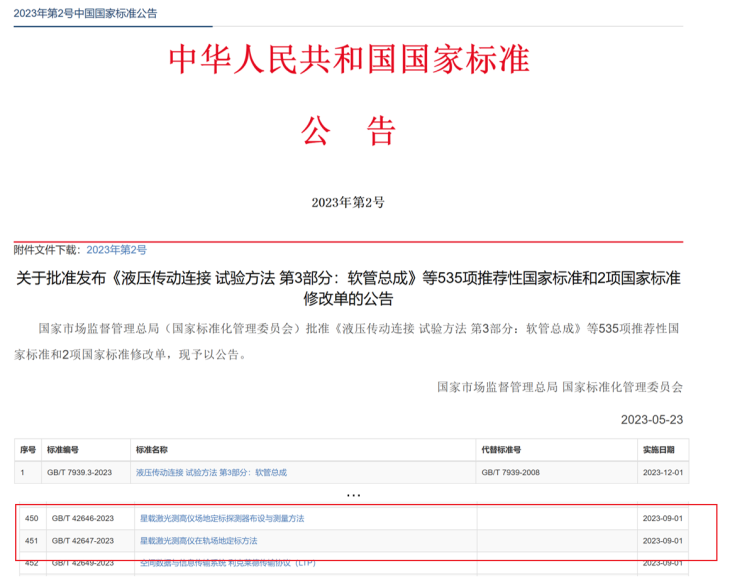
Task: Click the red 中华人民共和国国家标准 heading
Action: (x=348, y=61)
